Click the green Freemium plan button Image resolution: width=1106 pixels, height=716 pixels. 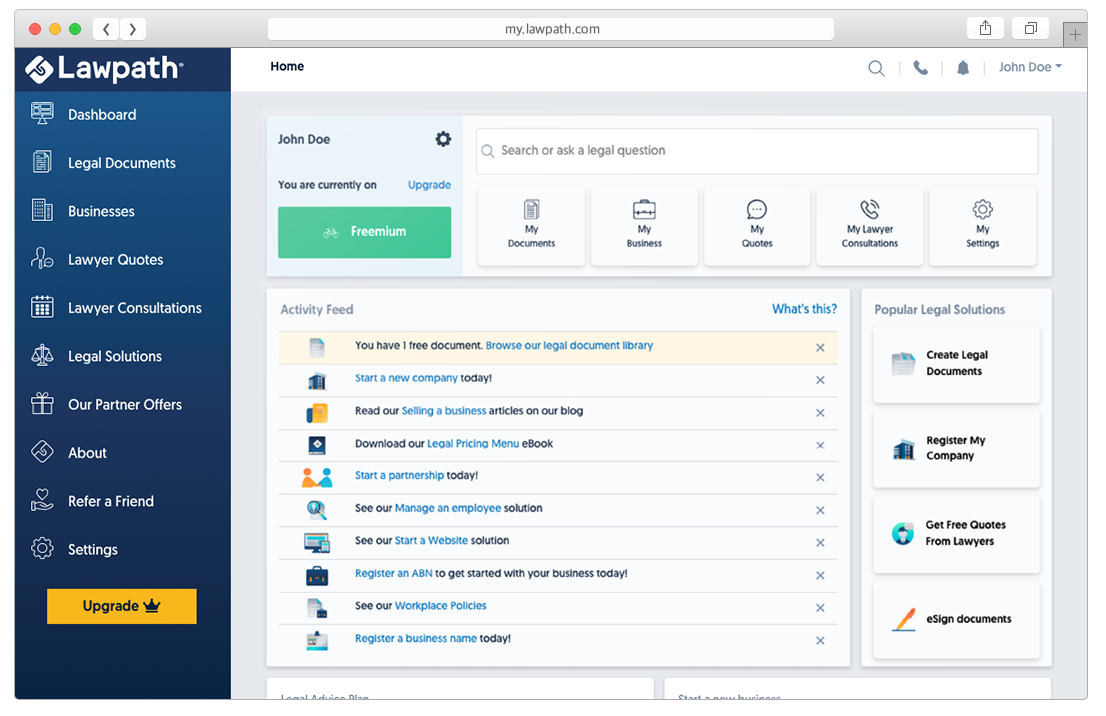click(364, 232)
